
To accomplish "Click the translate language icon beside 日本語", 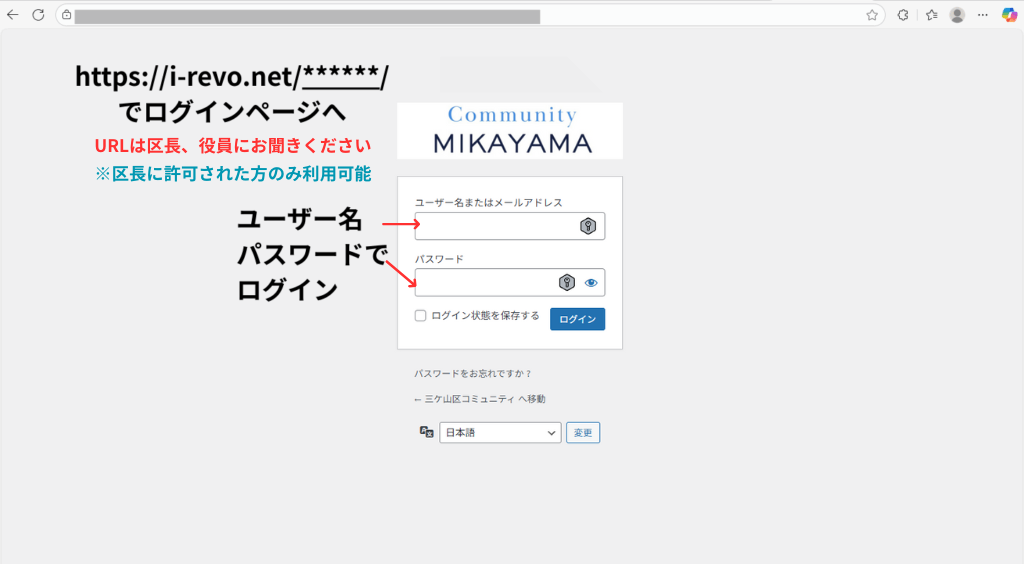I will coord(427,432).
